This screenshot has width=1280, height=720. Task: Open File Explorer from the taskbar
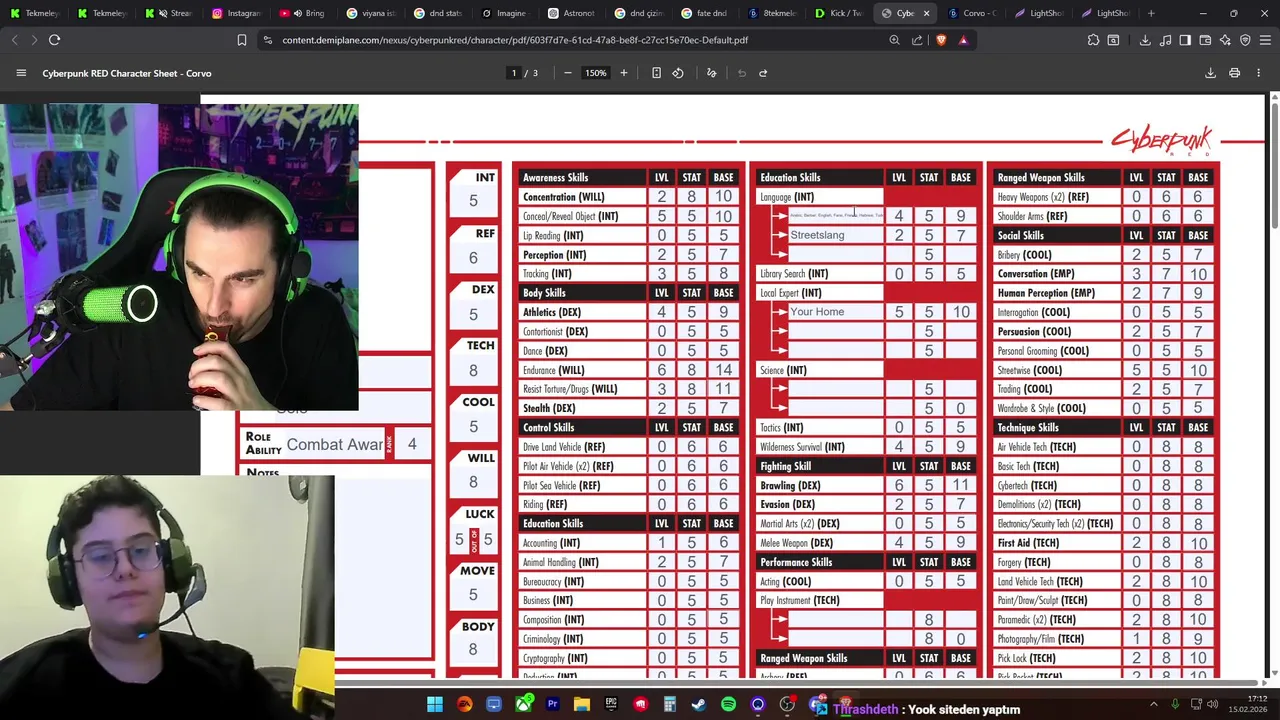[581, 704]
